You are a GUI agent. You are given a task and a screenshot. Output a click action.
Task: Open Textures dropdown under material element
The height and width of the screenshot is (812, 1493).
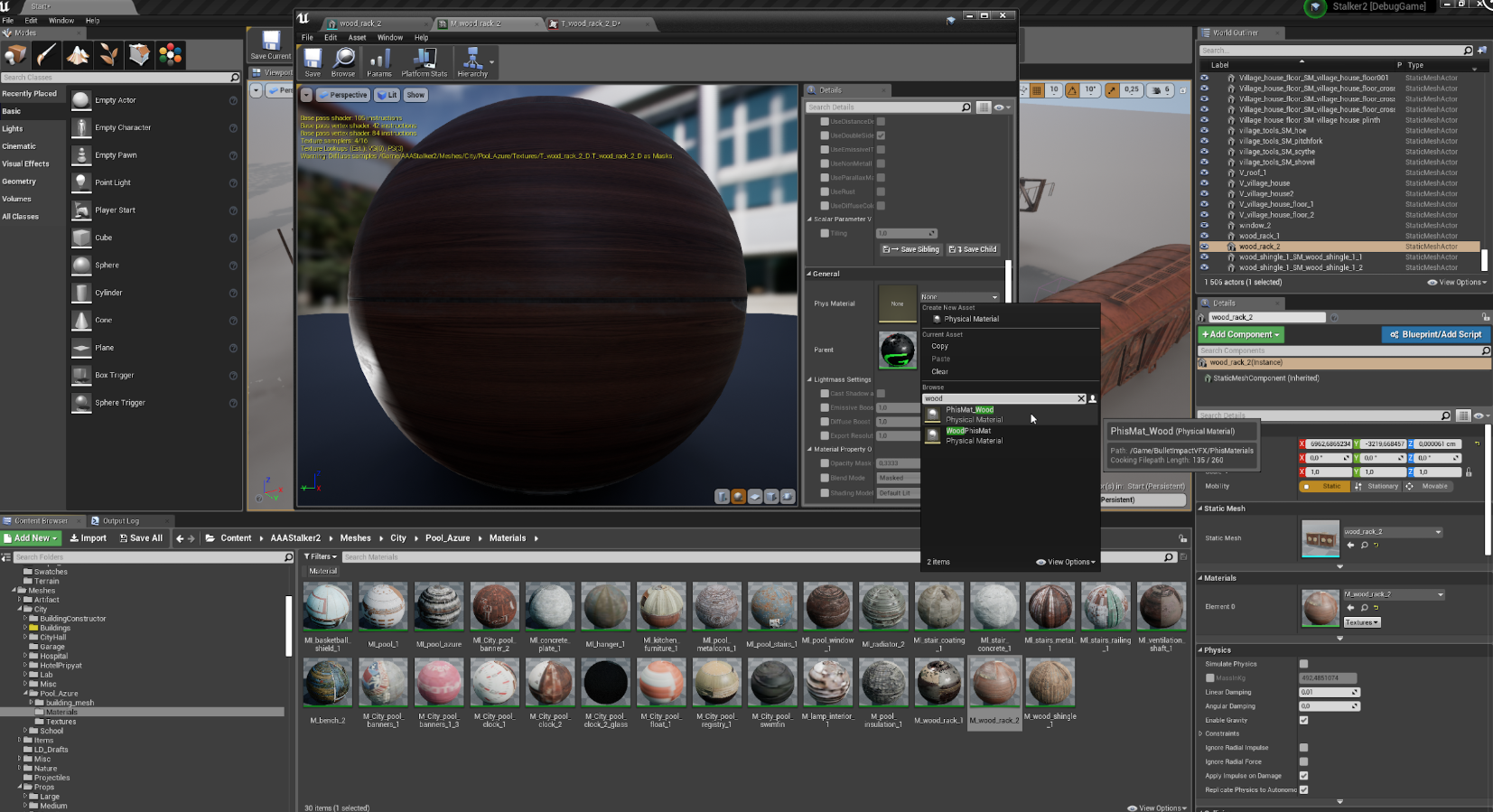tap(1362, 622)
